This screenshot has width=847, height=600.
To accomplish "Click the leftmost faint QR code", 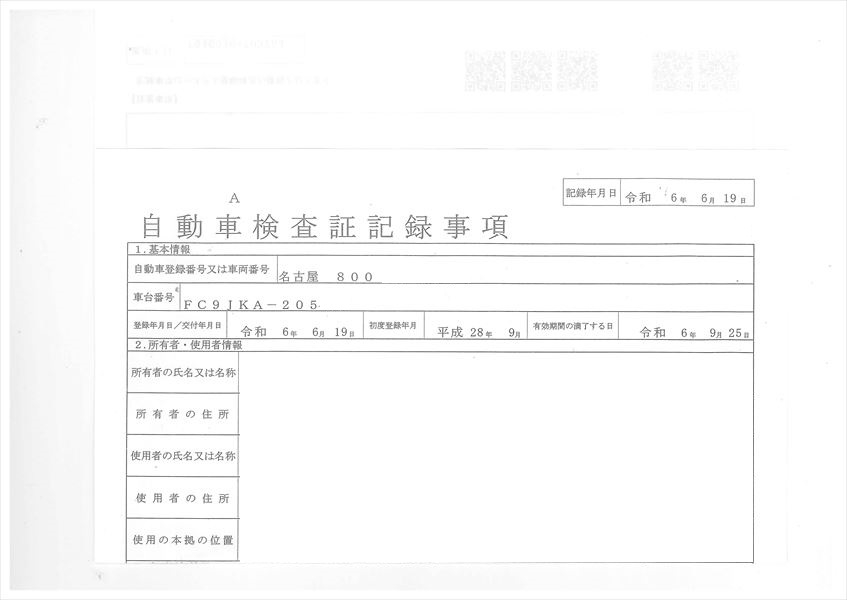I will 486,70.
